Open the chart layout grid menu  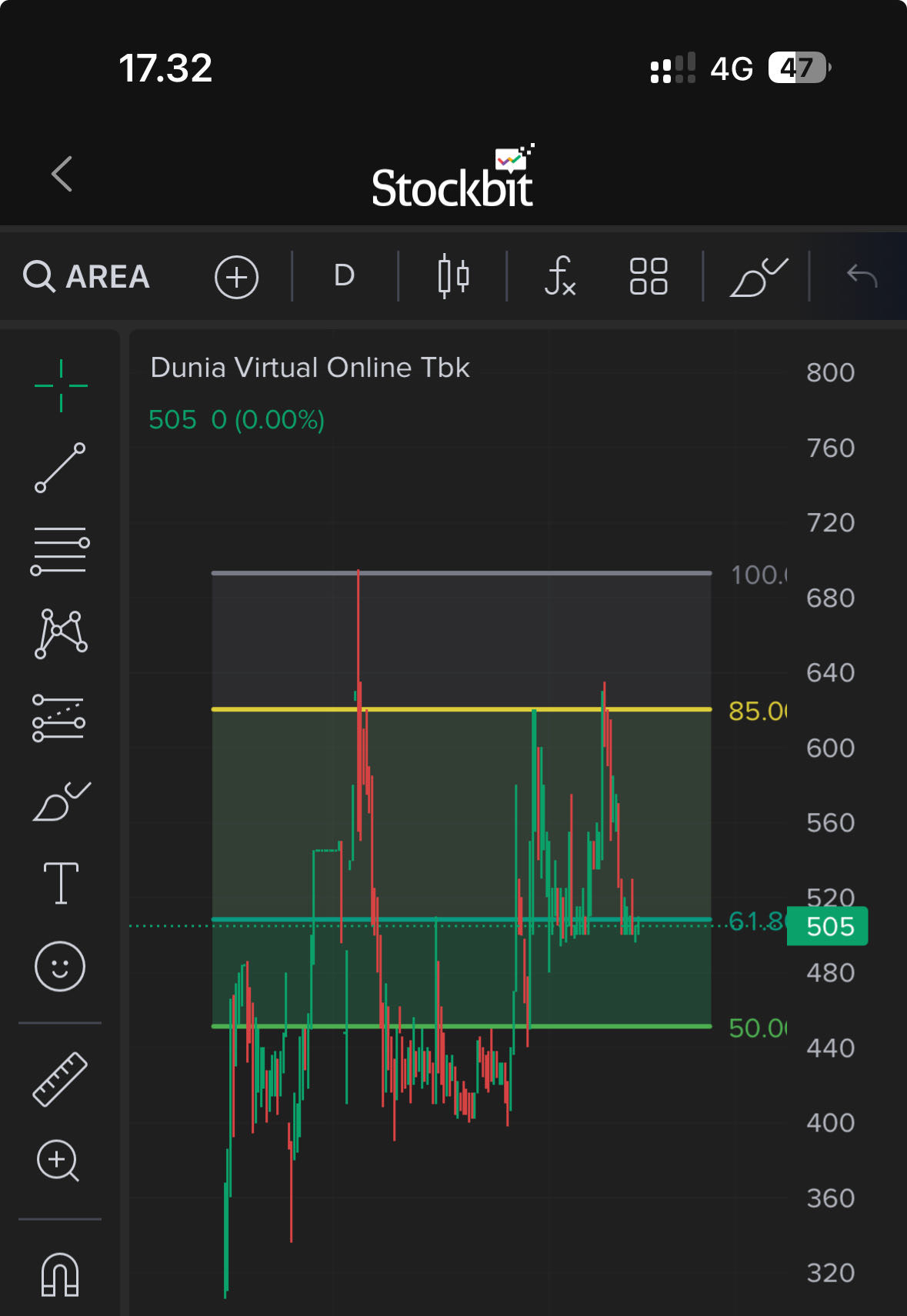[x=648, y=276]
